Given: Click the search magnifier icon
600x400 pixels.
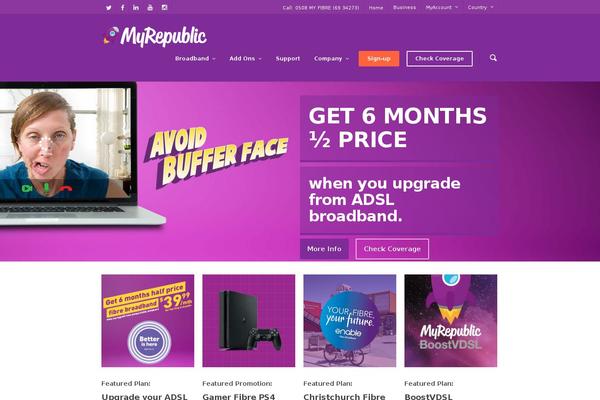Looking at the screenshot, I should click(x=493, y=58).
